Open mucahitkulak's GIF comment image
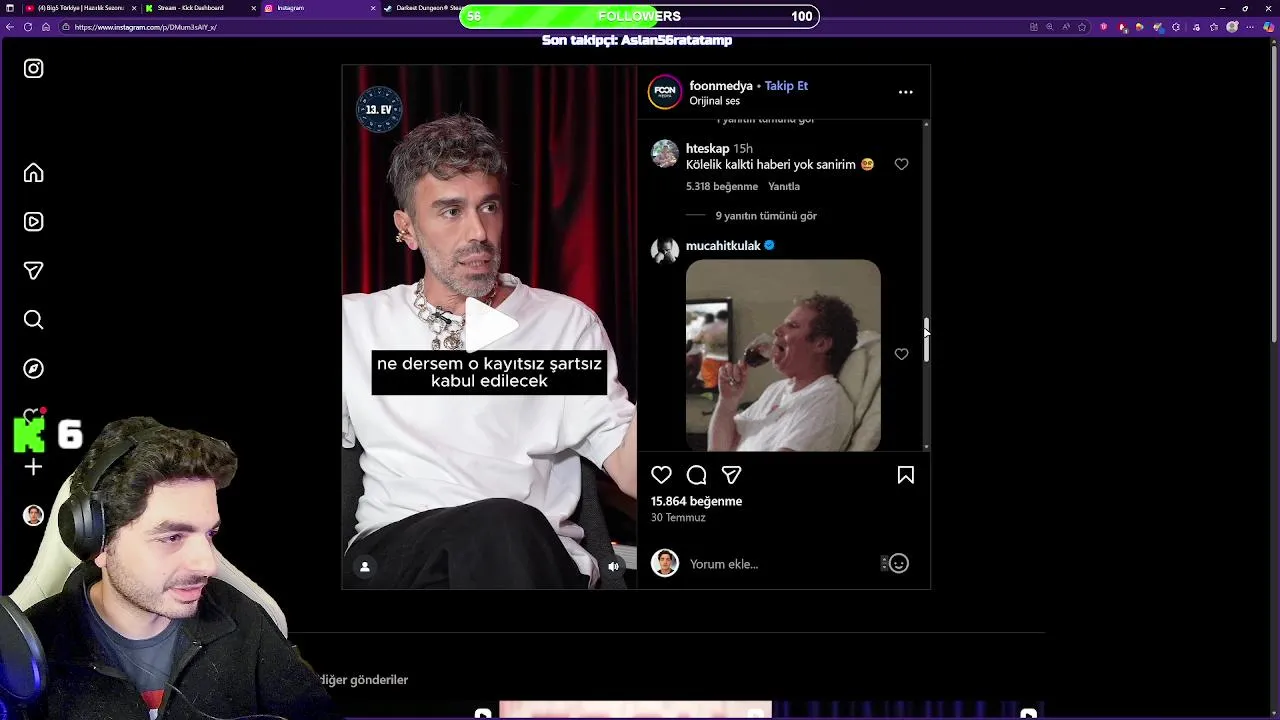1280x720 pixels. 783,355
